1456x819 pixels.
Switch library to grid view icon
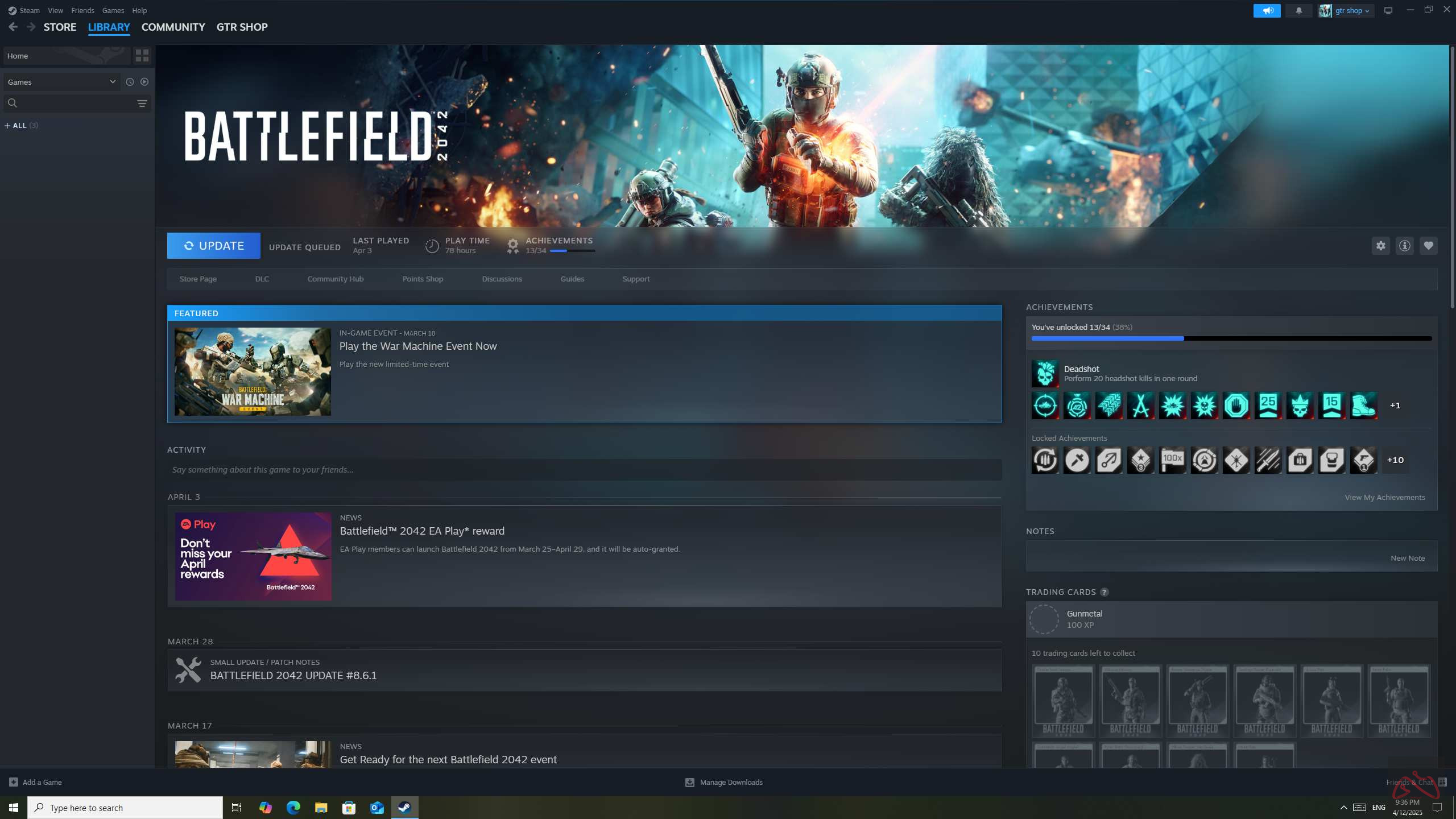[x=142, y=56]
